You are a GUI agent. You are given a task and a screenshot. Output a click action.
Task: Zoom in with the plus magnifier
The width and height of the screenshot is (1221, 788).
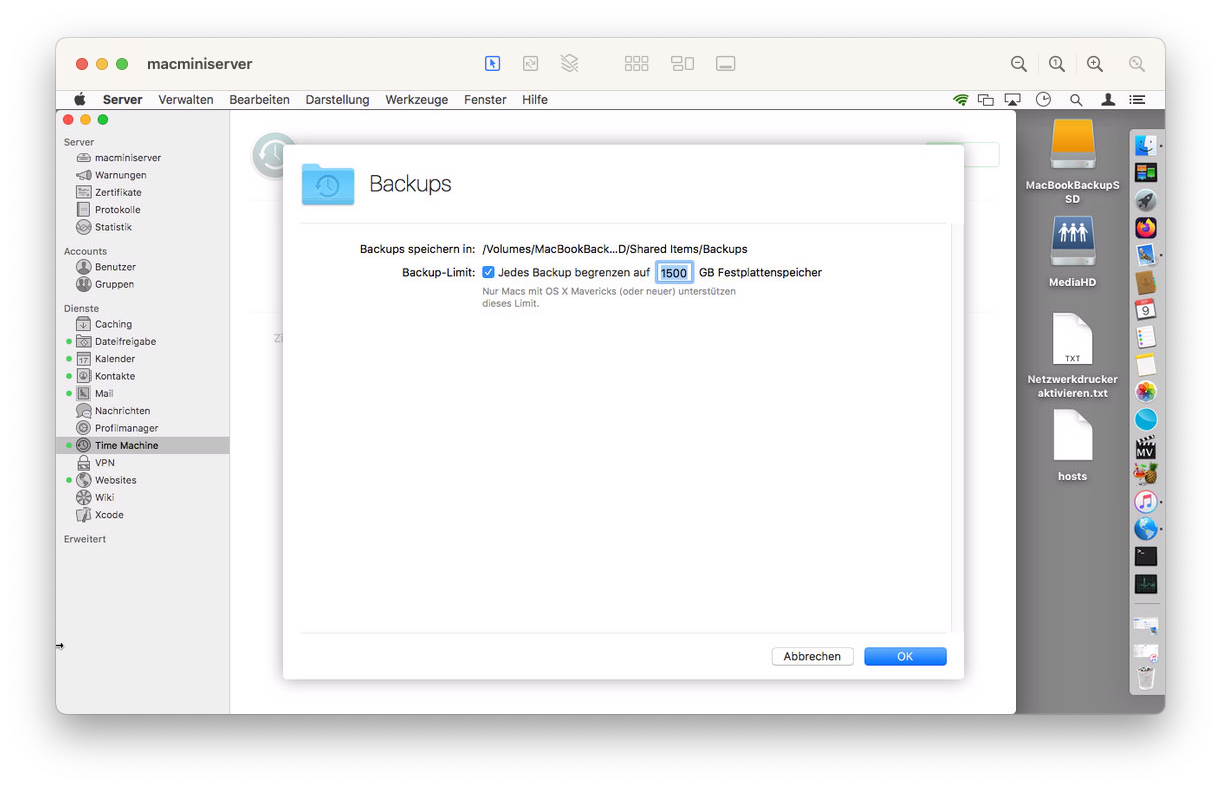1095,64
